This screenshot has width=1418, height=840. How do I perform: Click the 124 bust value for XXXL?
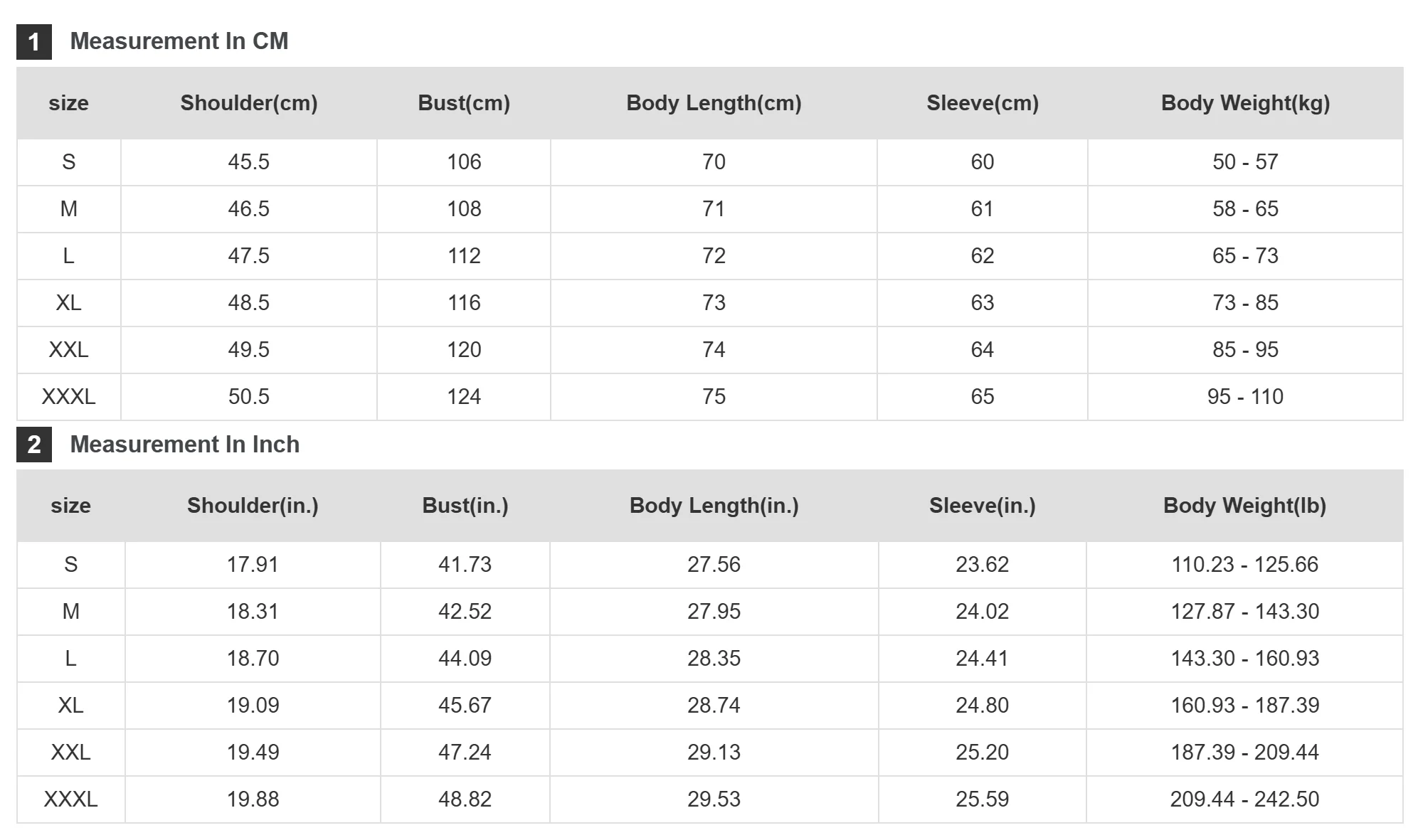[464, 397]
